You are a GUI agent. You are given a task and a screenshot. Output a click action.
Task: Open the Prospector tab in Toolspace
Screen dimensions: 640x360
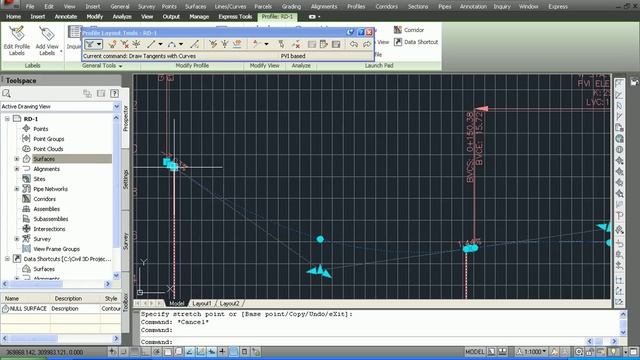click(125, 118)
